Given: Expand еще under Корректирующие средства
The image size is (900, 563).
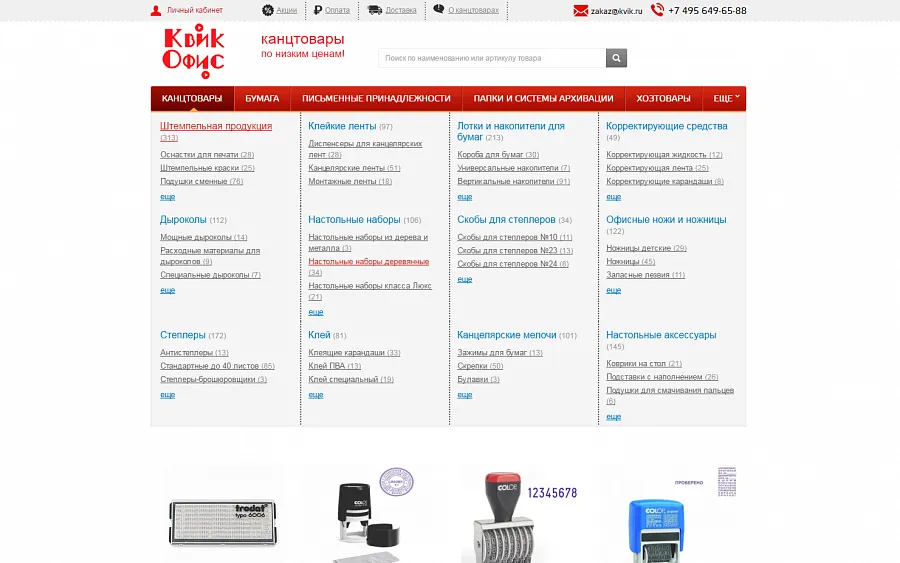Looking at the screenshot, I should click(614, 197).
